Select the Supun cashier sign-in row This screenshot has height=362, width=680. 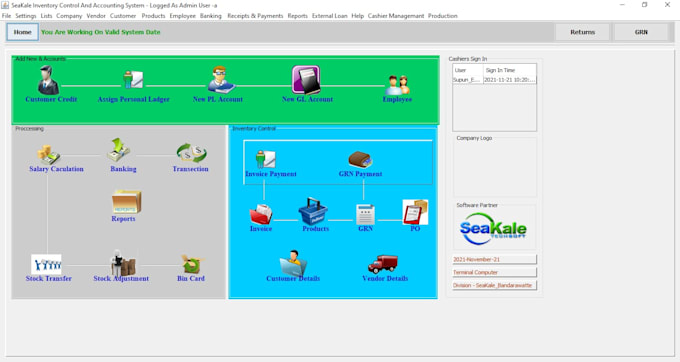pos(494,80)
